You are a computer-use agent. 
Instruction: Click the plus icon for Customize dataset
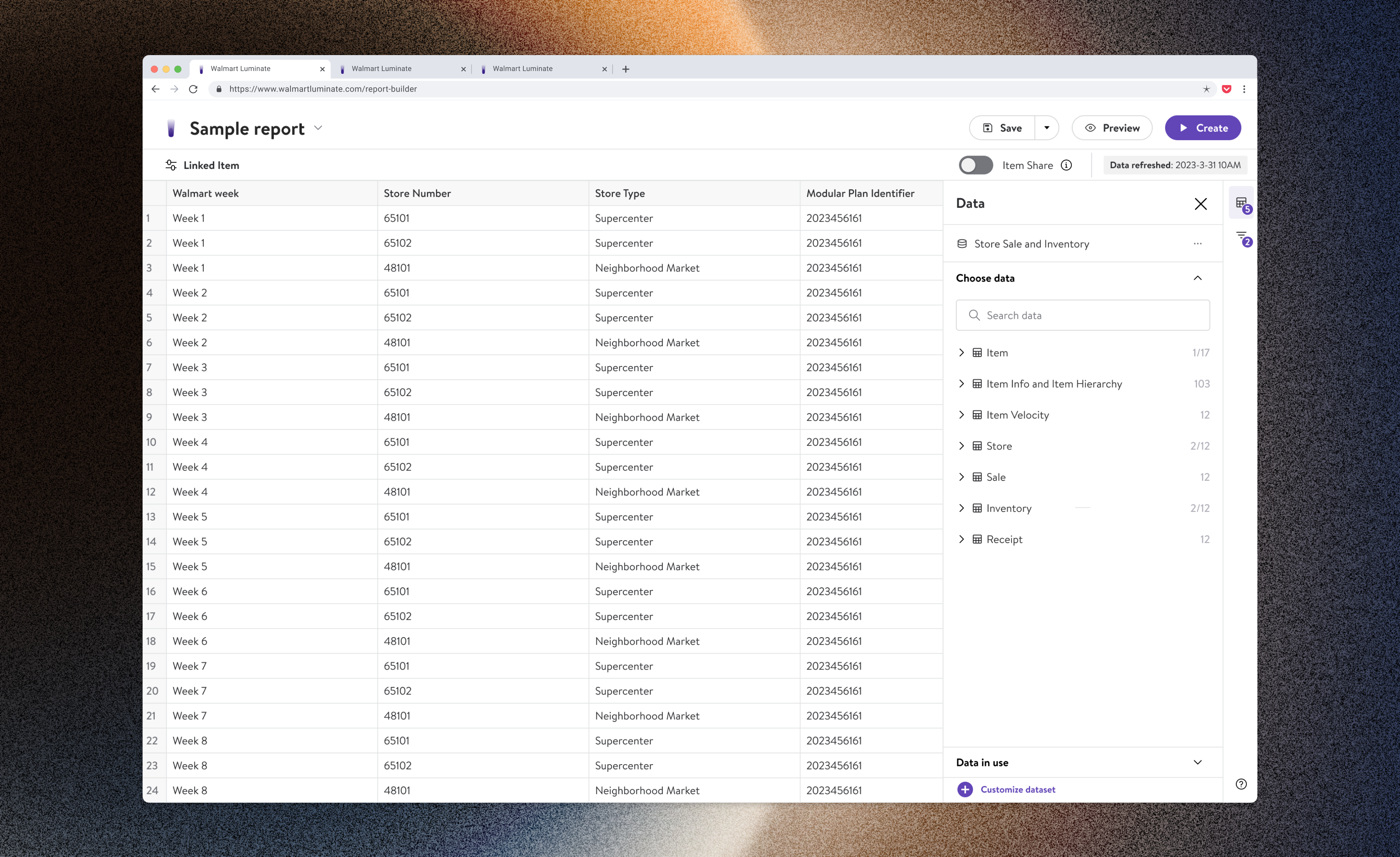[x=965, y=789]
